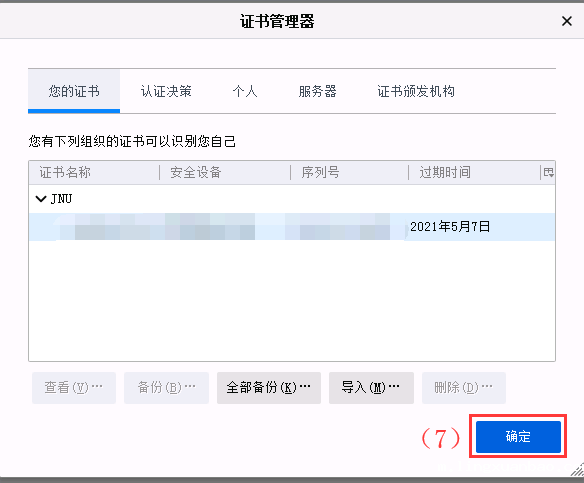Sort by the 证书名称 column header
Image resolution: width=584 pixels, height=483 pixels.
(x=94, y=172)
